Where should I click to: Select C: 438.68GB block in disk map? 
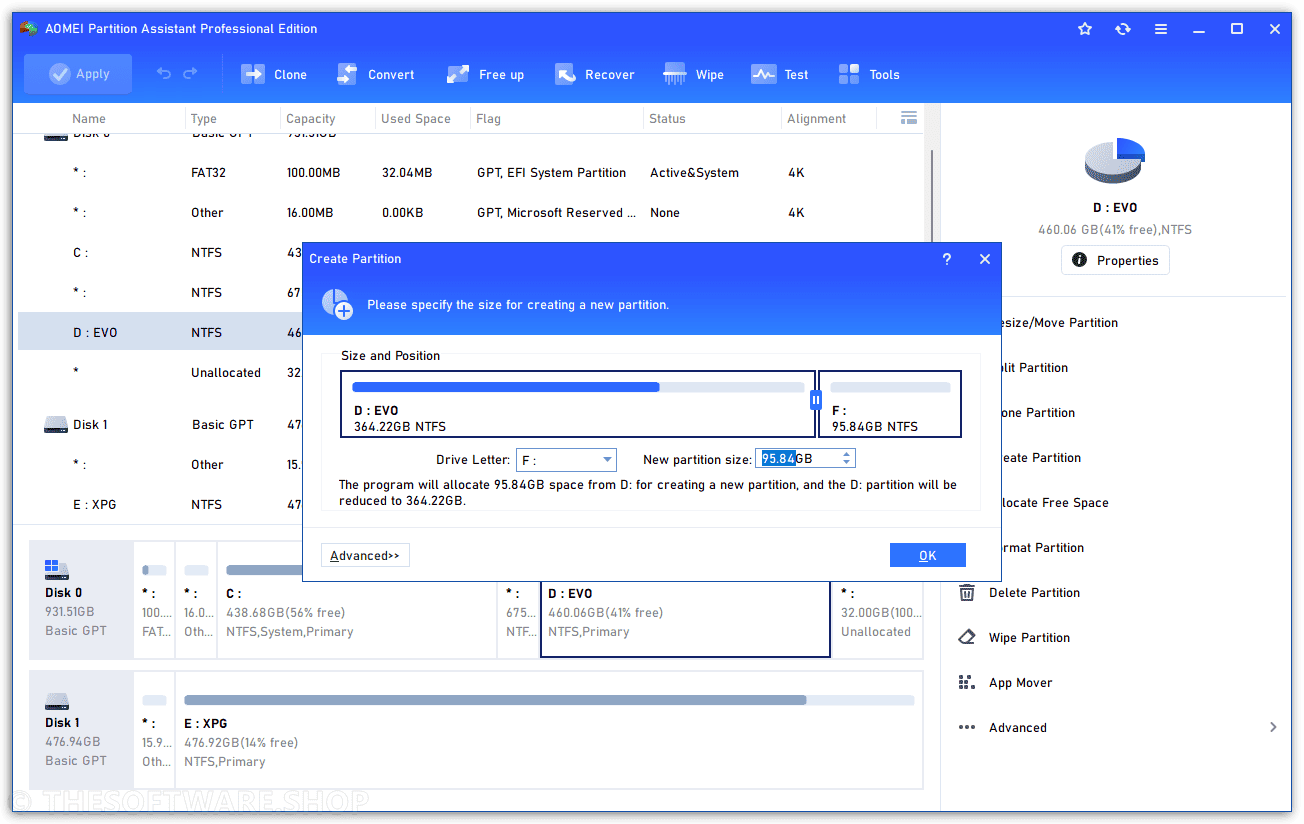357,600
